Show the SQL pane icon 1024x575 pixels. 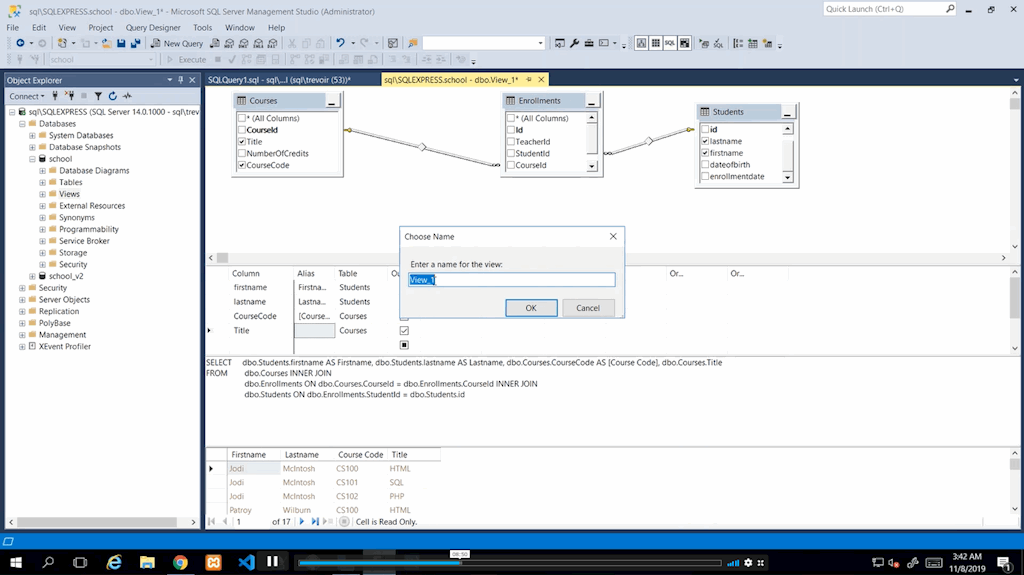coord(670,43)
